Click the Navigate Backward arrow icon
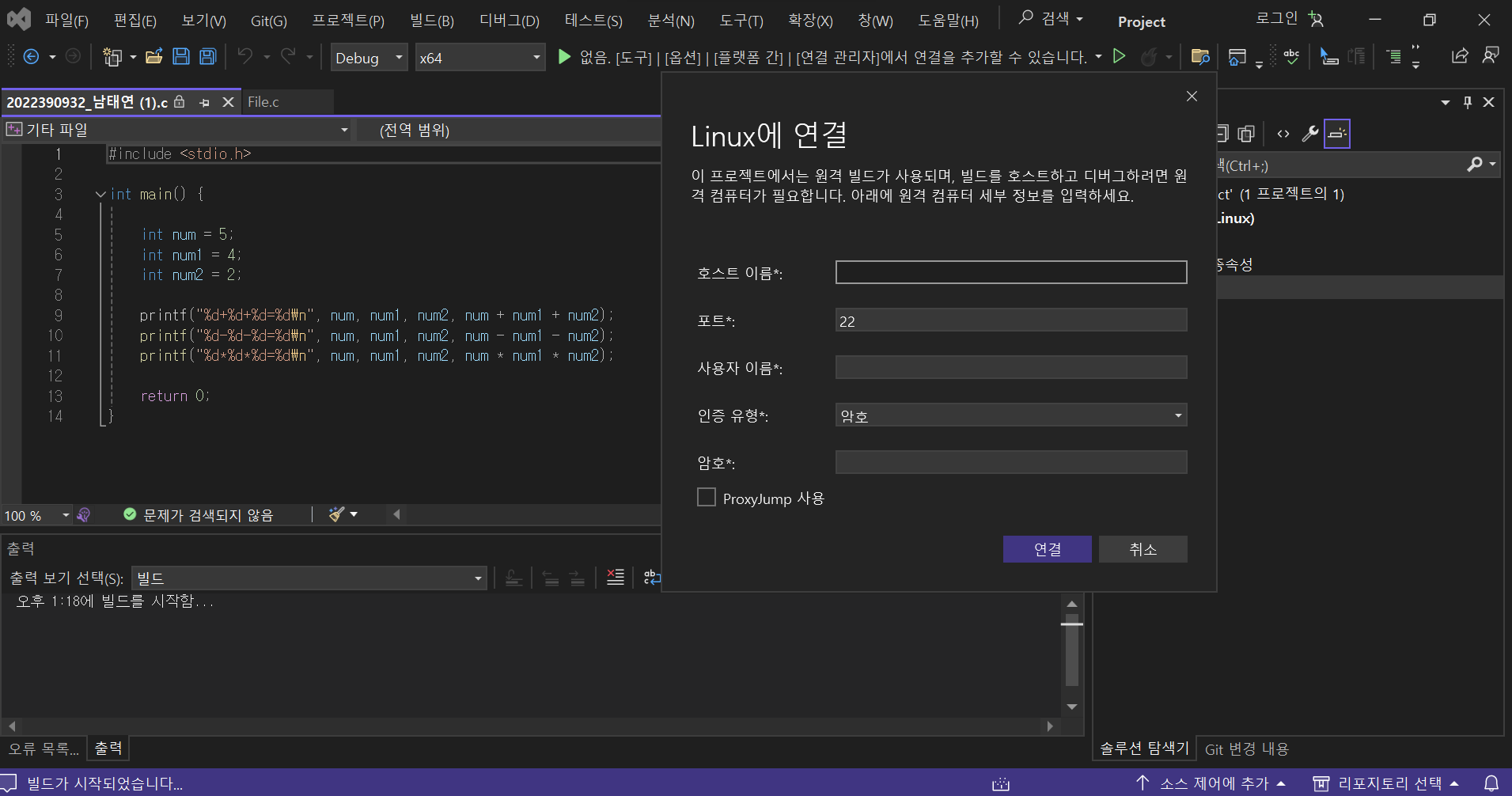The height and width of the screenshot is (796, 1512). 31,57
